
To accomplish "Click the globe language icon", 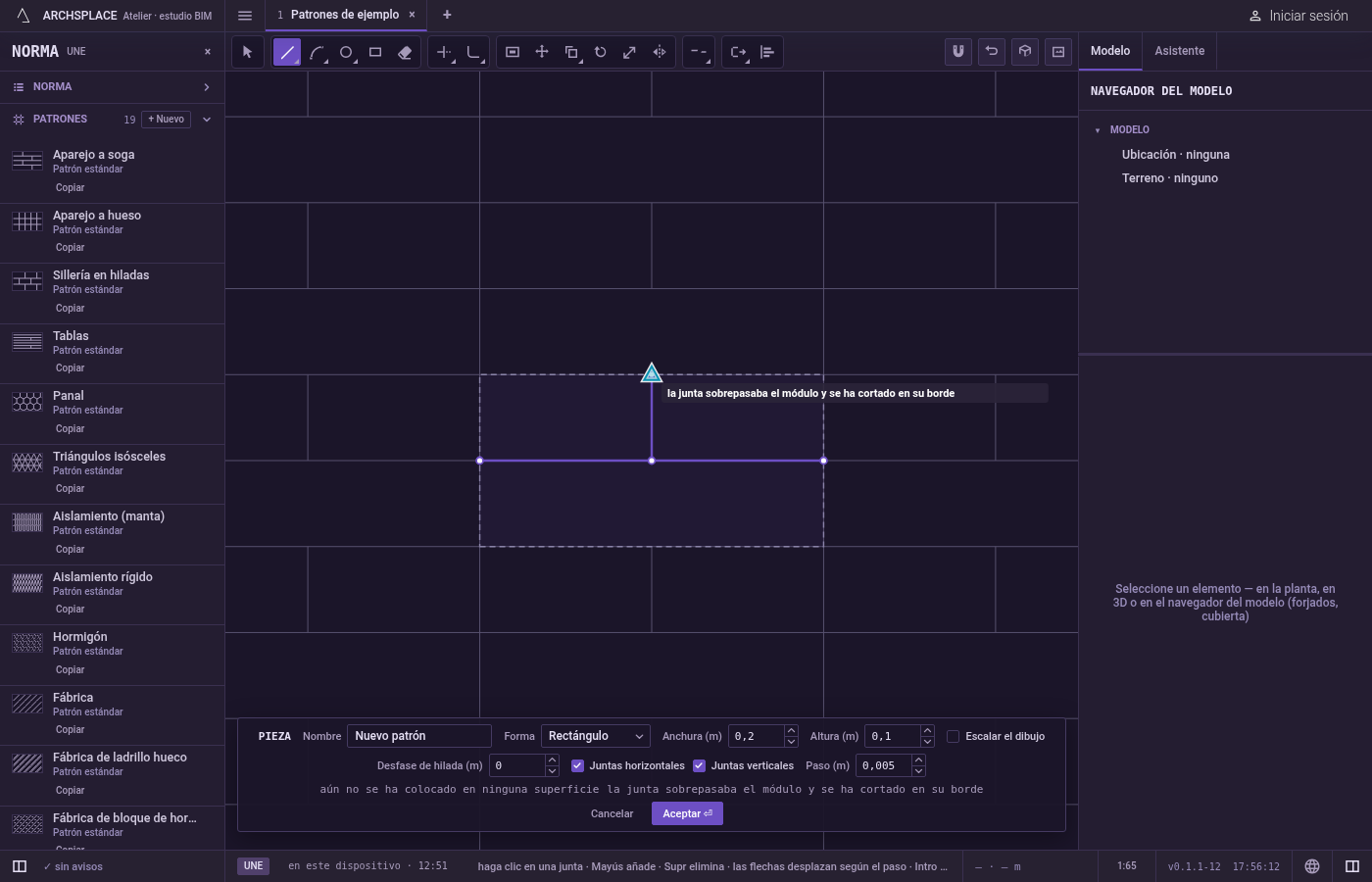I will pyautogui.click(x=1312, y=866).
